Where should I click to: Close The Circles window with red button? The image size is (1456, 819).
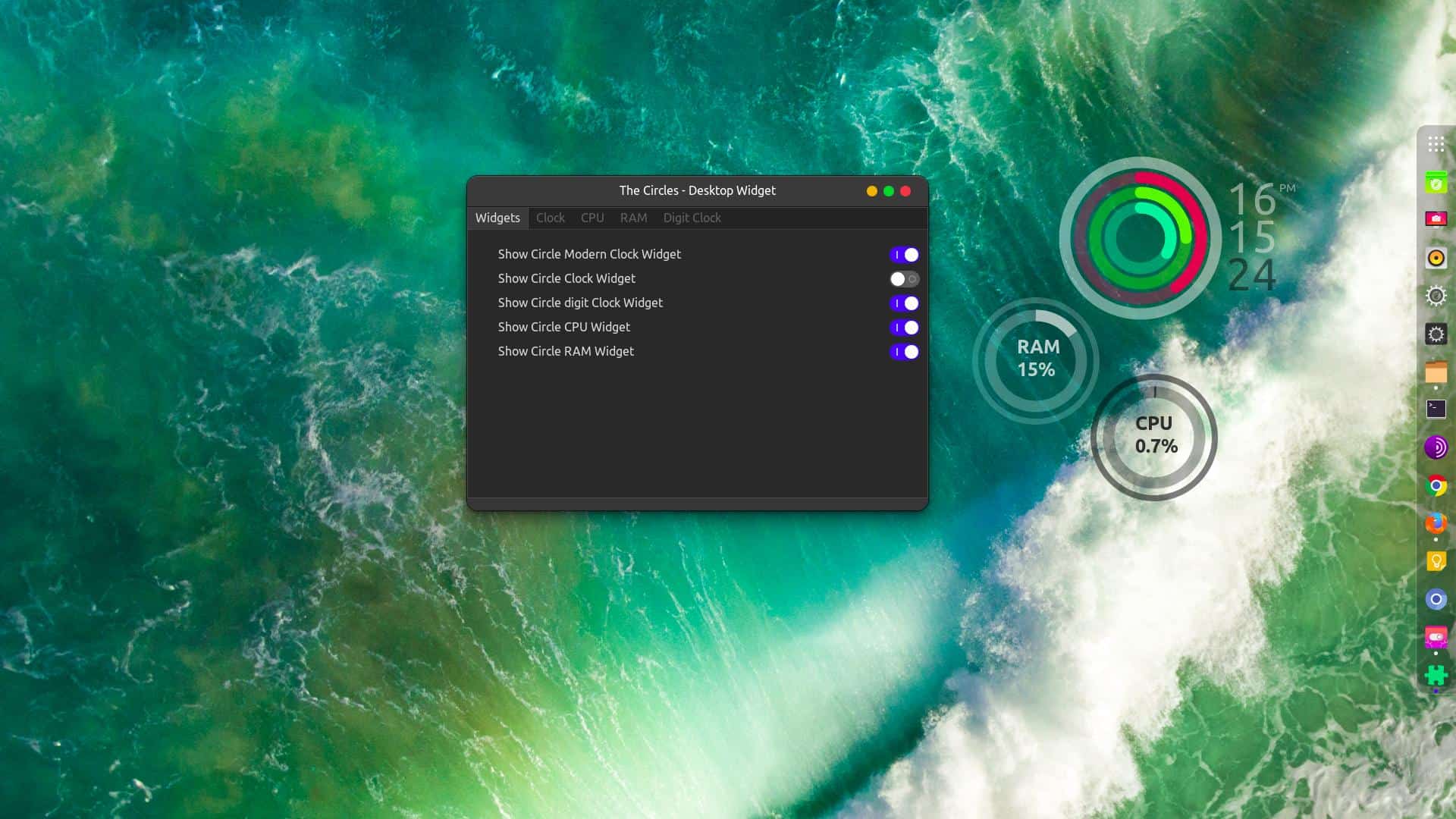pos(905,191)
